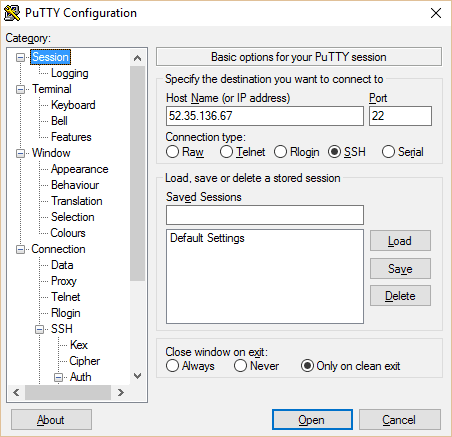452x437 pixels.
Task: Open the Data settings category
Action: point(62,265)
